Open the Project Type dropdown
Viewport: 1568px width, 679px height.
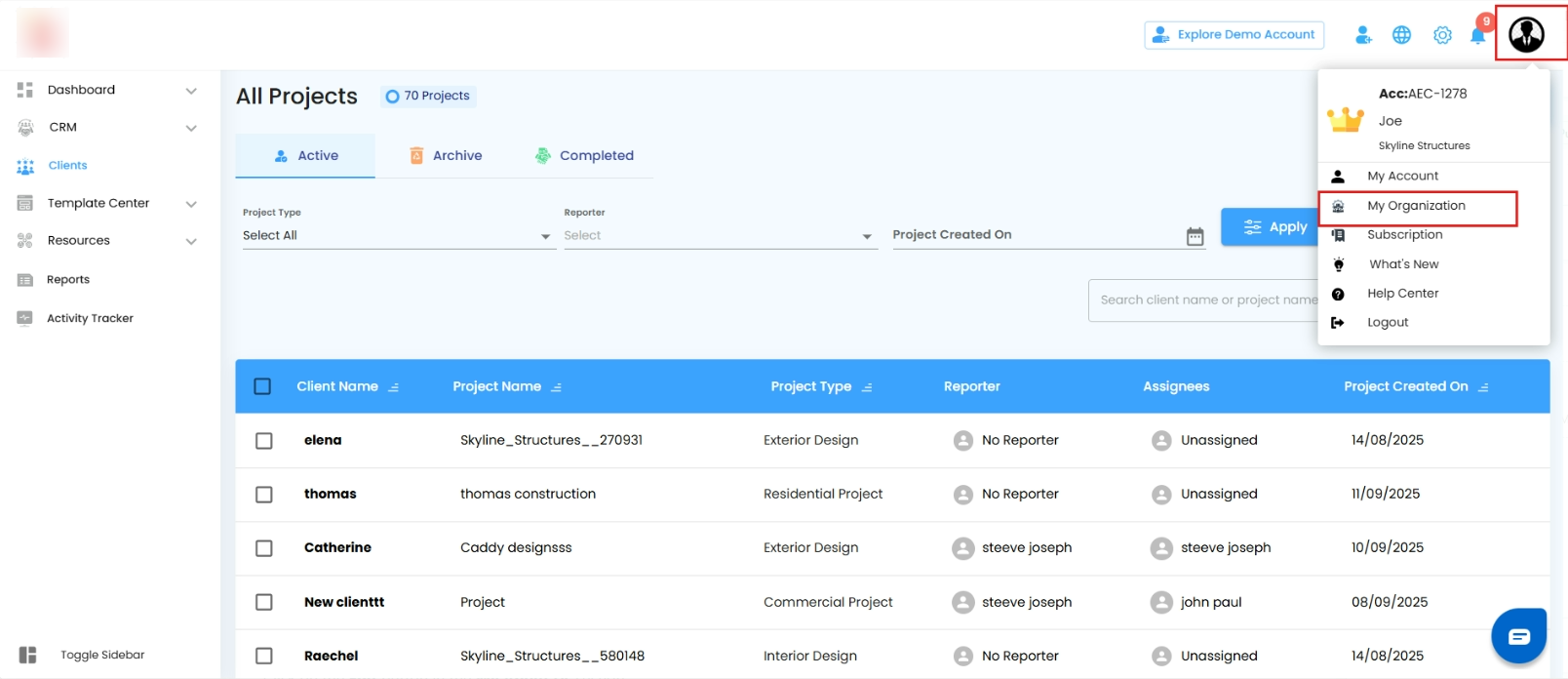pos(396,236)
